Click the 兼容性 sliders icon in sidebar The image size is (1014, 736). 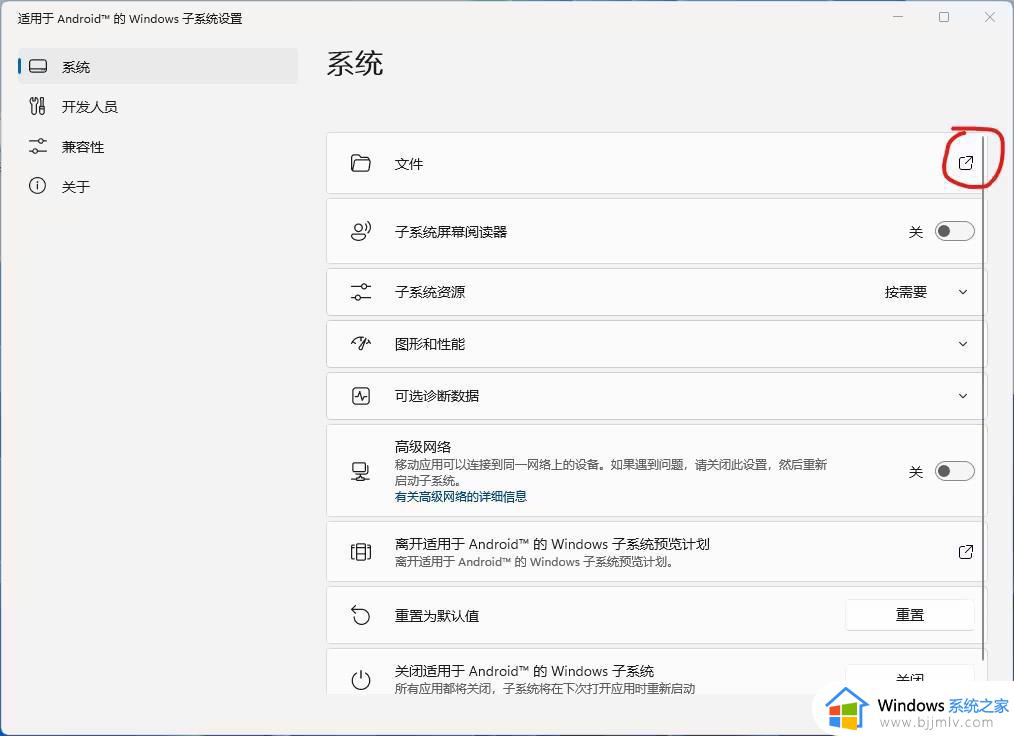(x=38, y=146)
